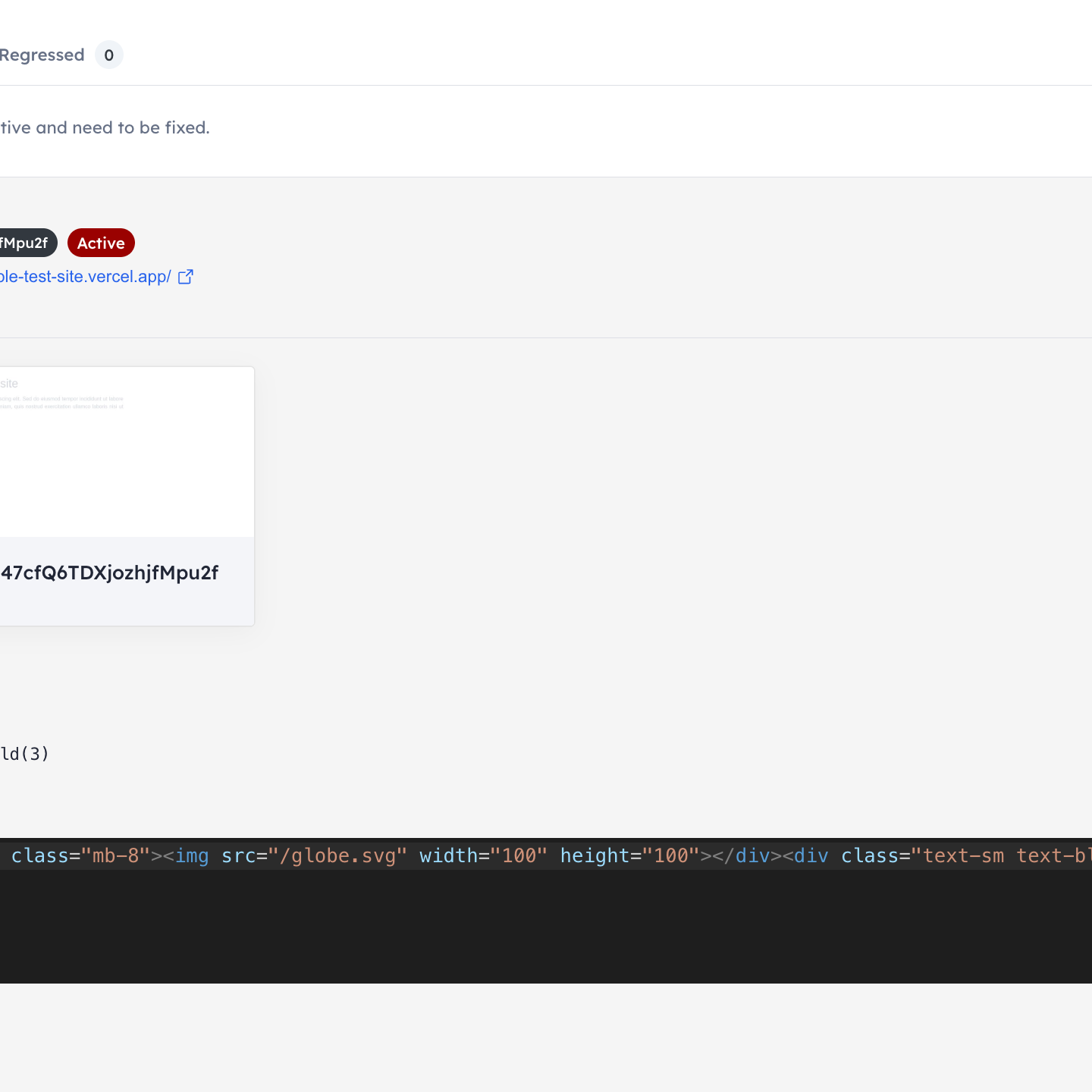
Task: Click the closing div tag in code snippet
Action: tap(741, 856)
